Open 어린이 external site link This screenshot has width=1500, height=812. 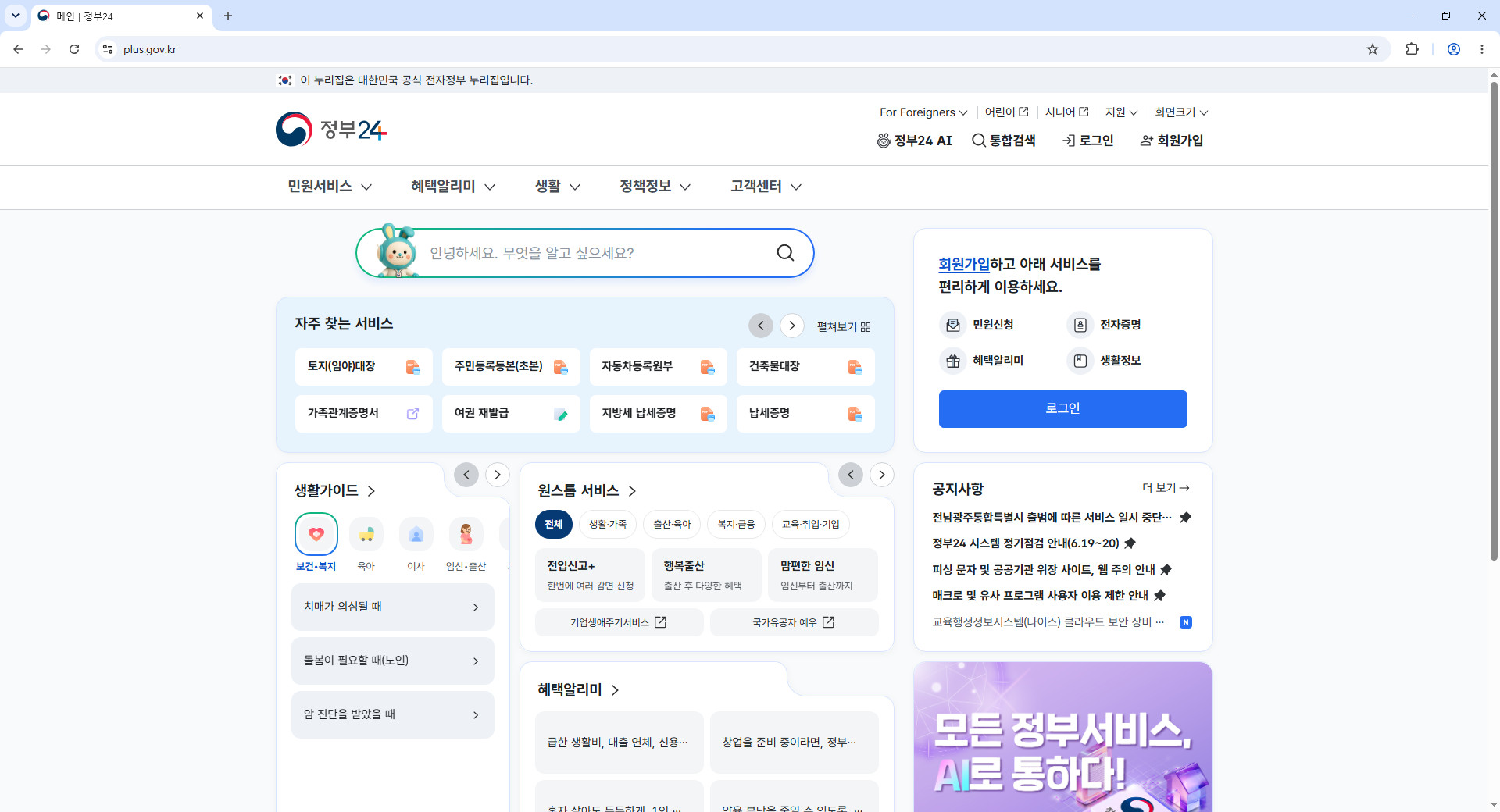pos(1006,112)
